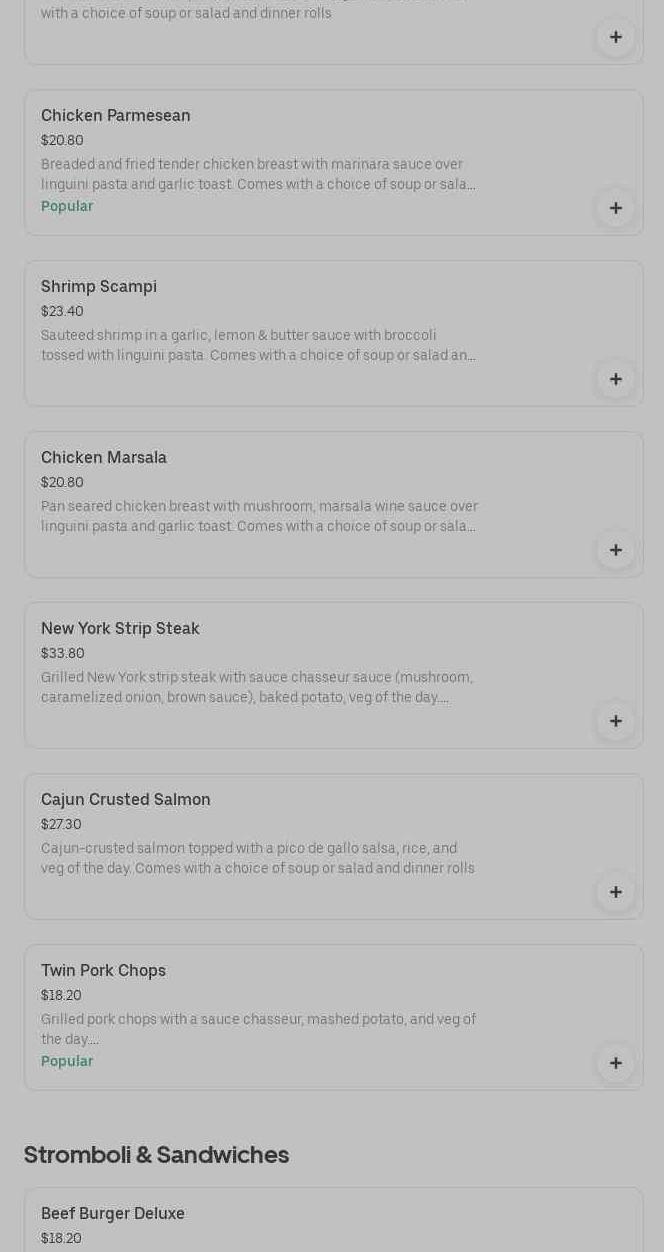The width and height of the screenshot is (664, 1252).
Task: Select the Stromboli & Sandwiches section heading
Action: coord(156,1155)
